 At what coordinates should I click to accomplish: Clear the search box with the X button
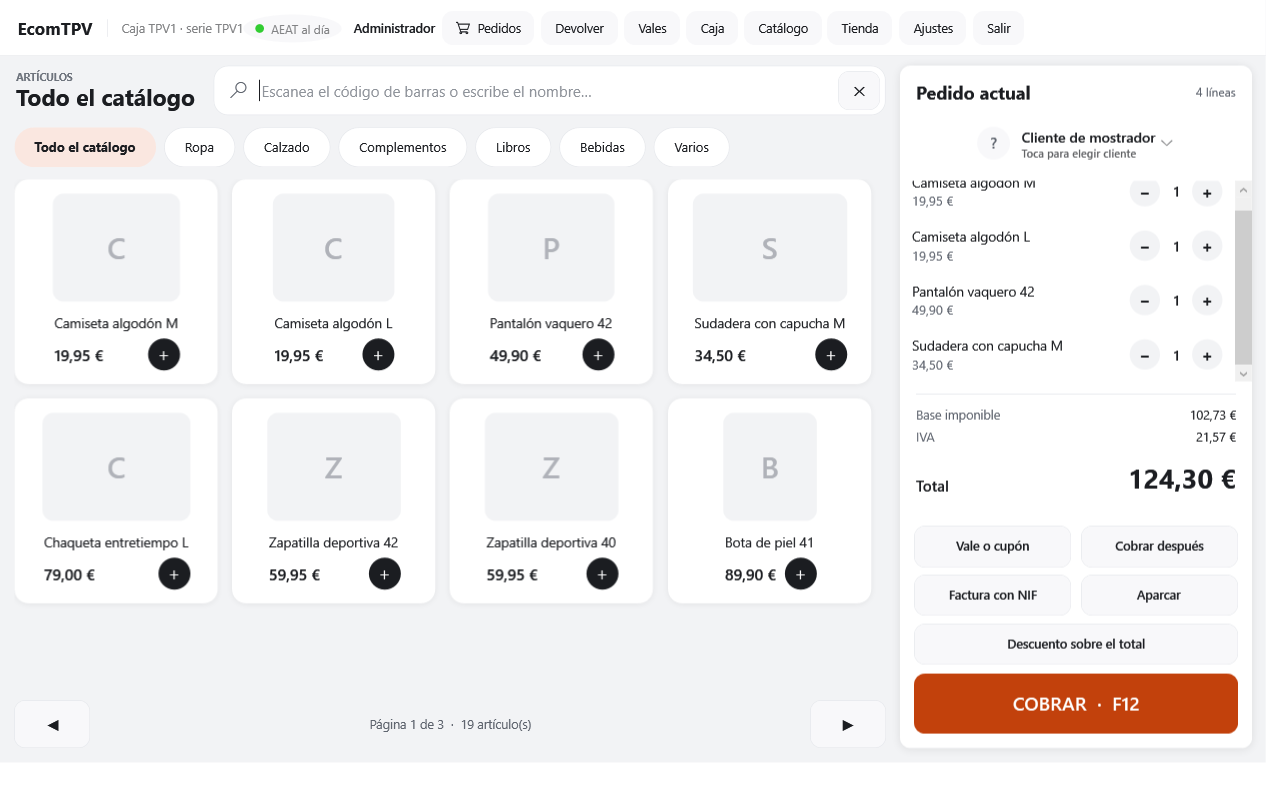pos(859,91)
